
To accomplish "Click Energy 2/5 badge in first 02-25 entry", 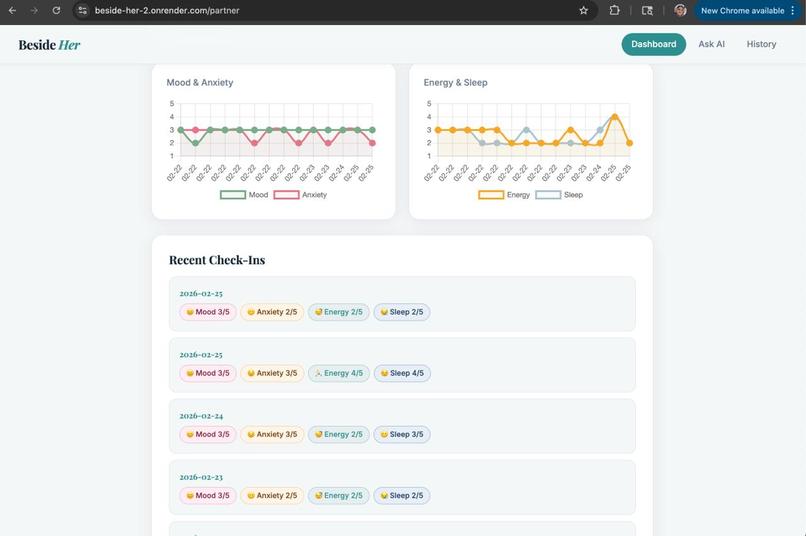I will click(x=338, y=312).
